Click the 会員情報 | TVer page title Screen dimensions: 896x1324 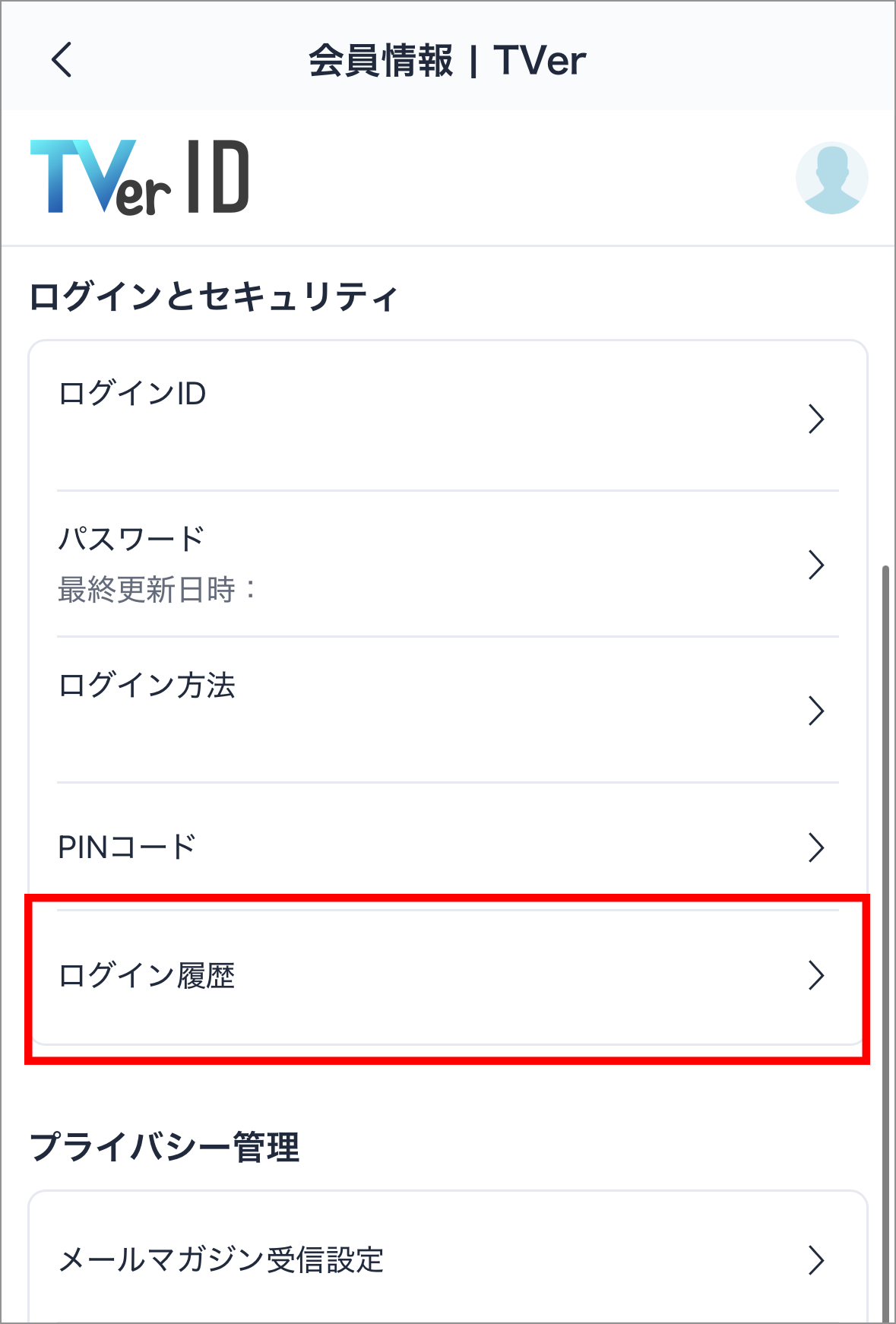(448, 60)
